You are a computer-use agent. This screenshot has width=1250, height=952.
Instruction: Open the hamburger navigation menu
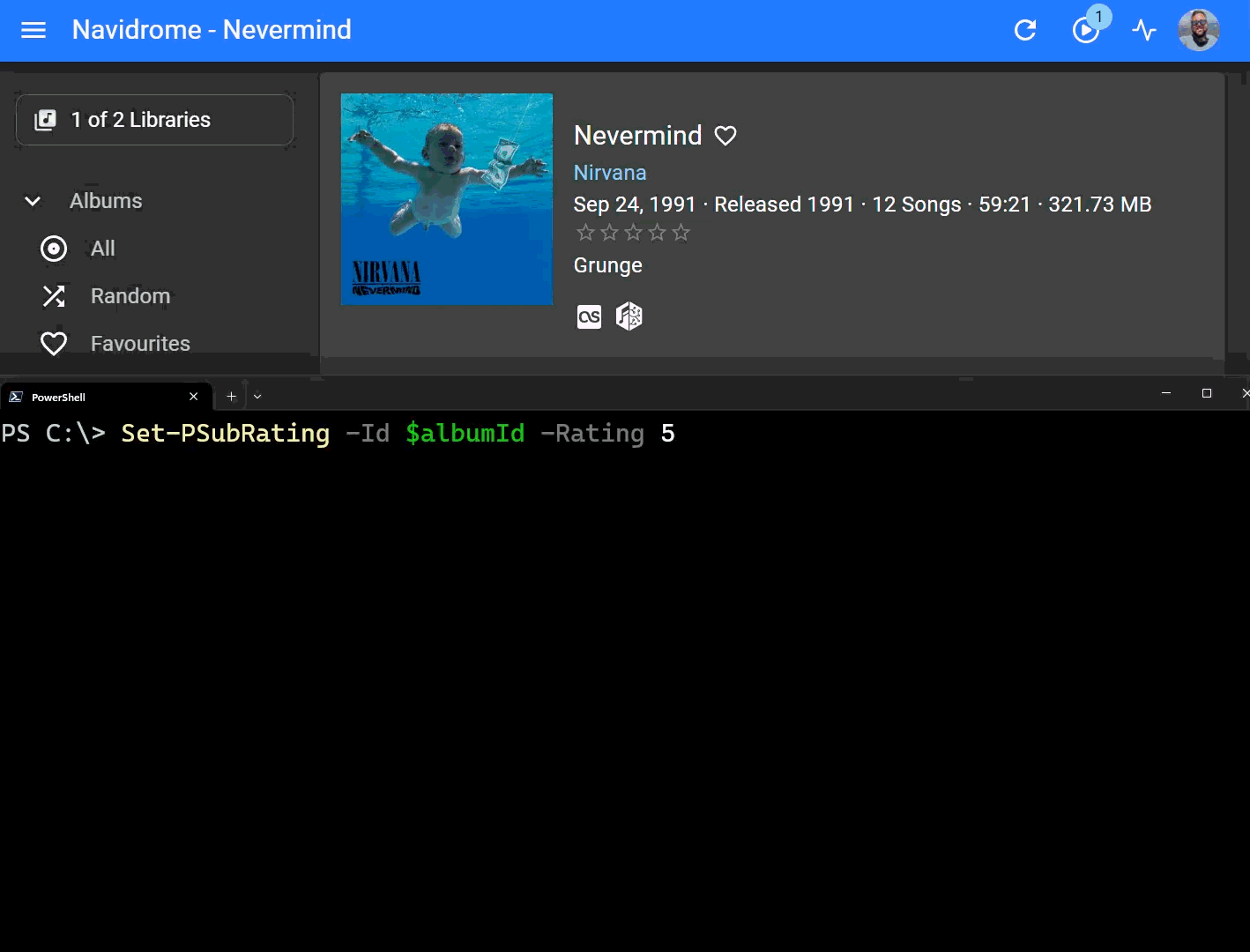pyautogui.click(x=33, y=31)
